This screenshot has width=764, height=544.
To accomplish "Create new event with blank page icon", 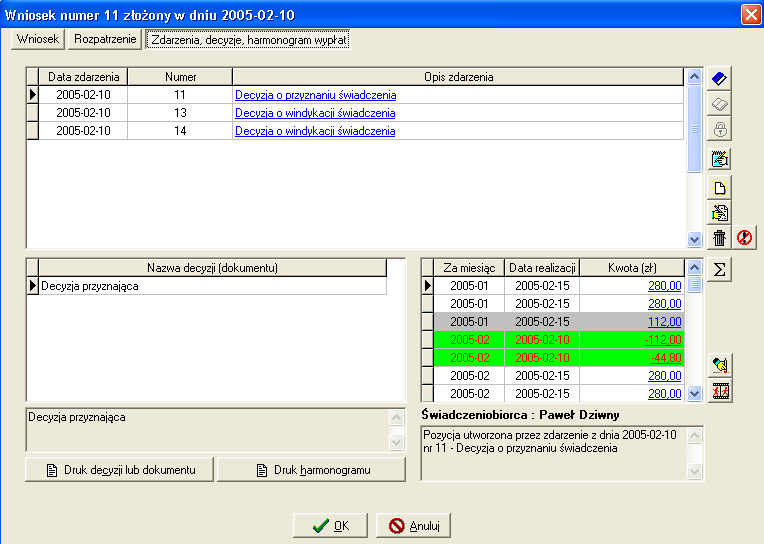I will tap(719, 188).
